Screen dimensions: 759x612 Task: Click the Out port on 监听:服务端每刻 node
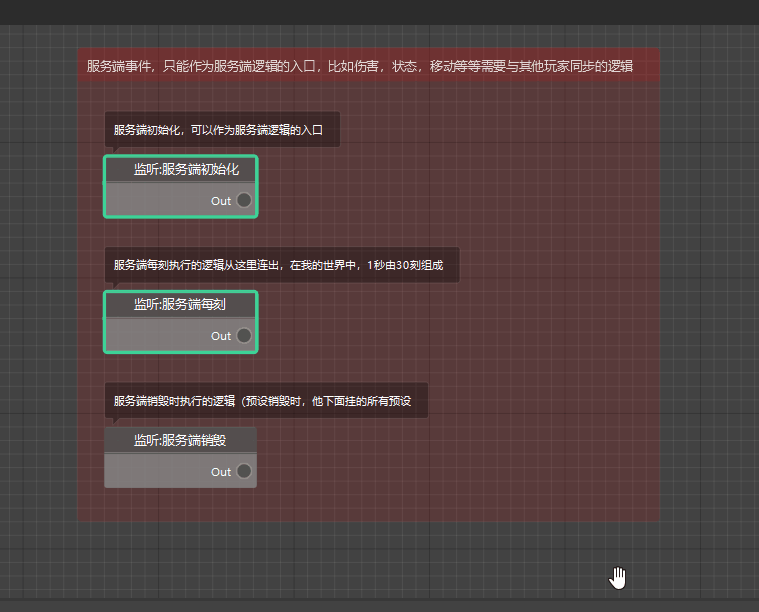(x=244, y=336)
